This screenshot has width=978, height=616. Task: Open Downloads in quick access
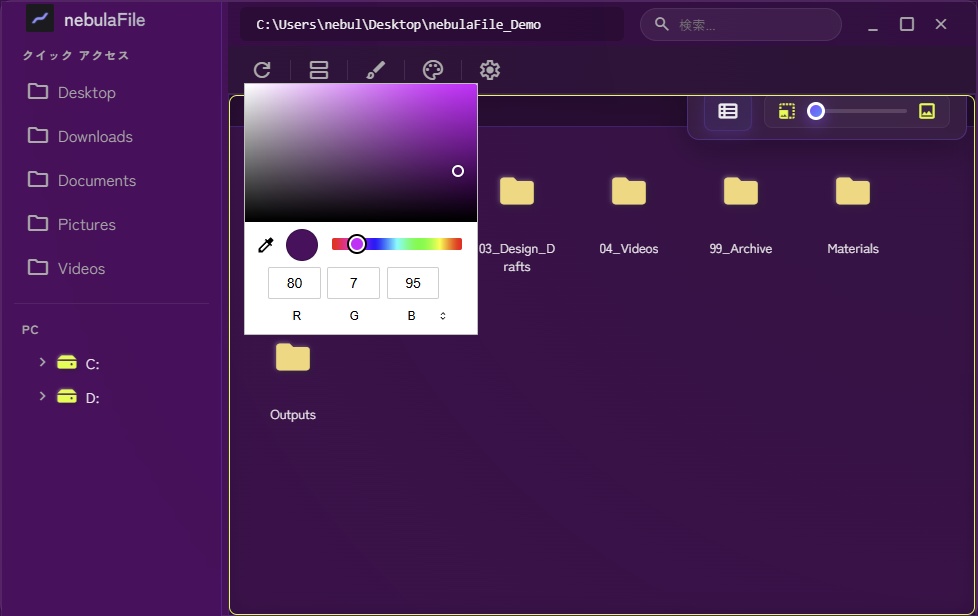[80, 136]
